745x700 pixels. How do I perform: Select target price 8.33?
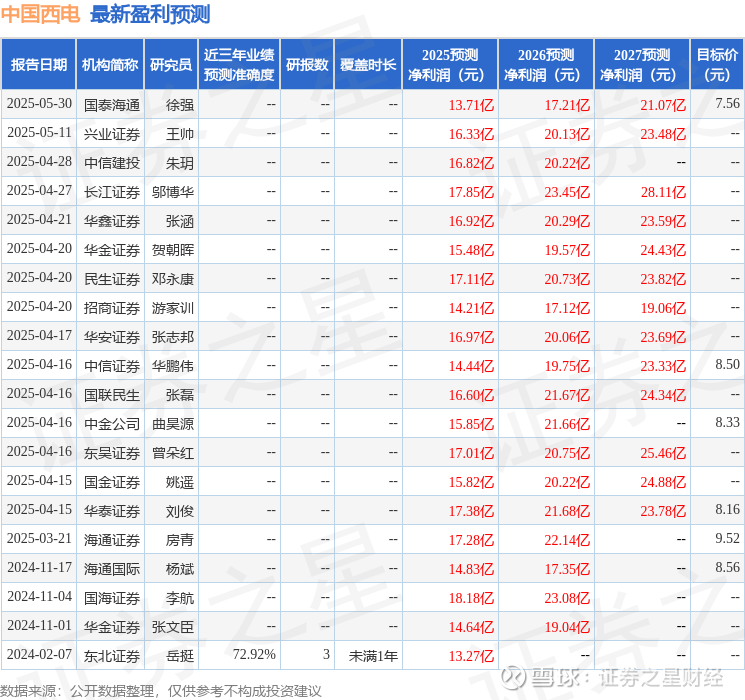[x=727, y=422]
